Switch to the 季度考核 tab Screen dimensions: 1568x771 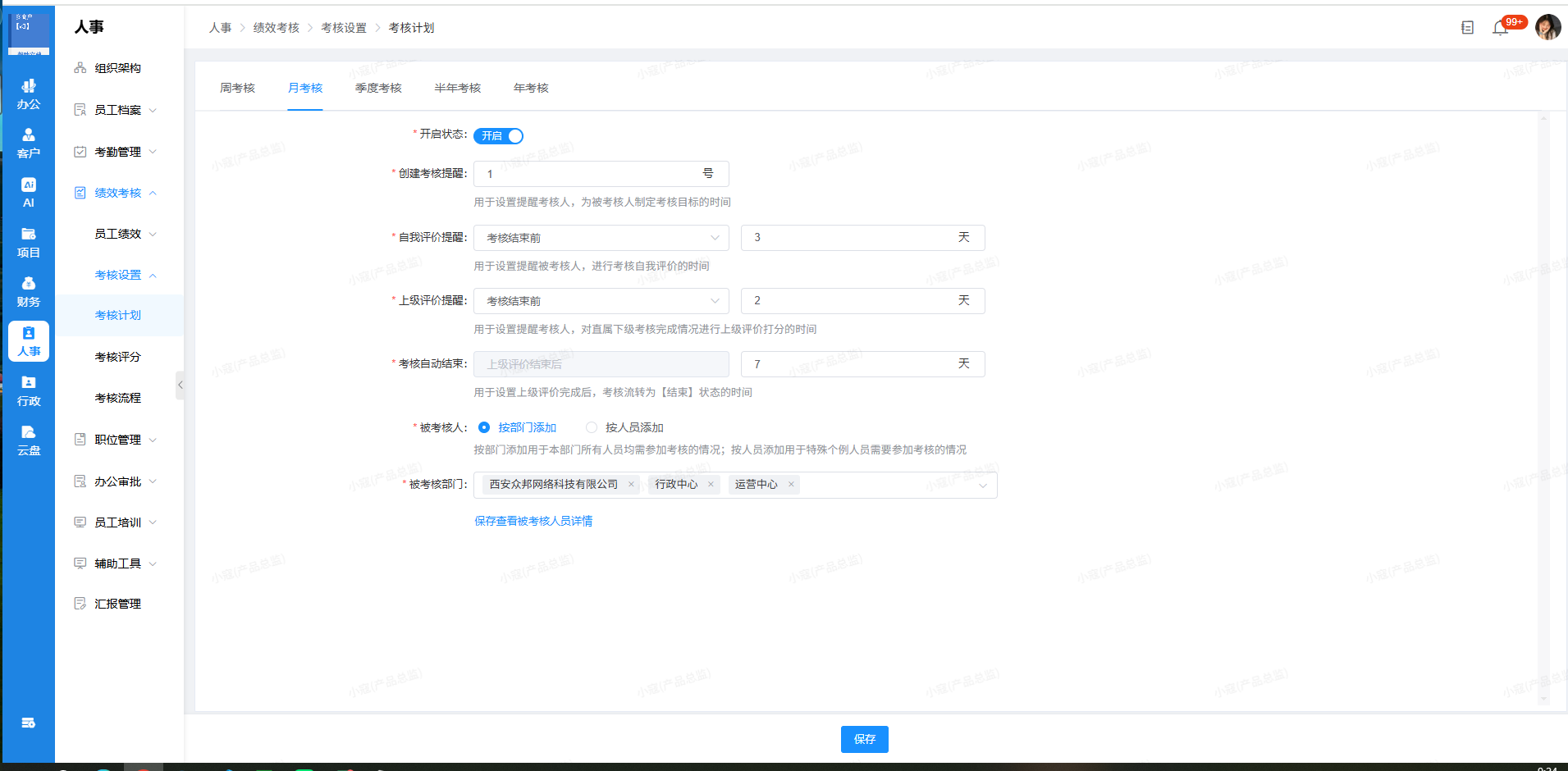coord(378,88)
